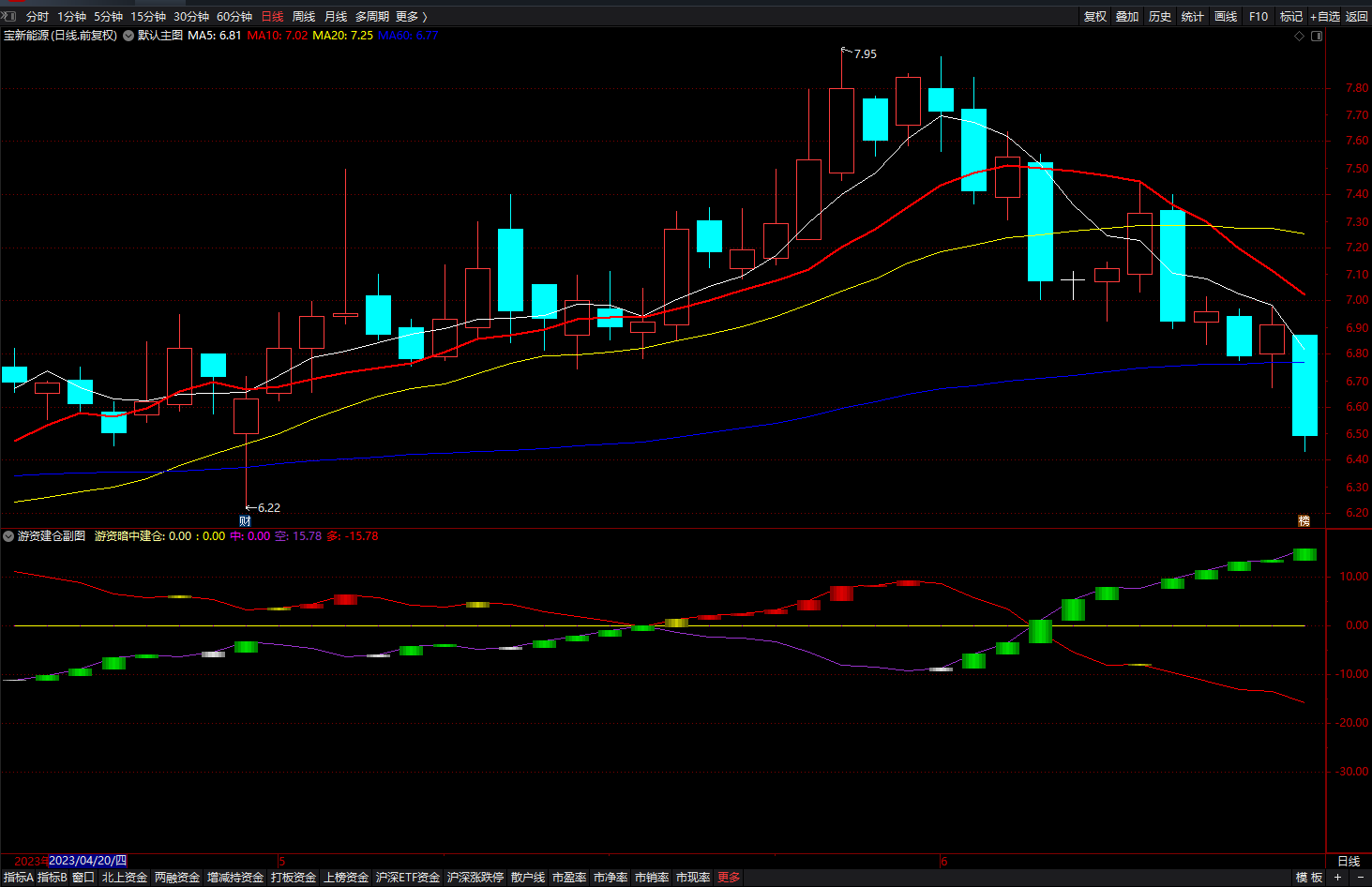This screenshot has width=1372, height=887.
Task: Show the 市盈率 indicator
Action: point(569,878)
